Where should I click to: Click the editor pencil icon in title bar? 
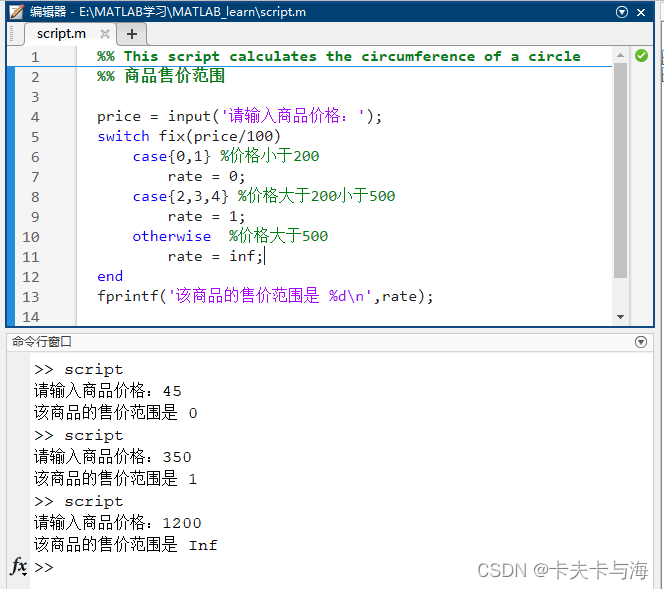click(x=15, y=11)
